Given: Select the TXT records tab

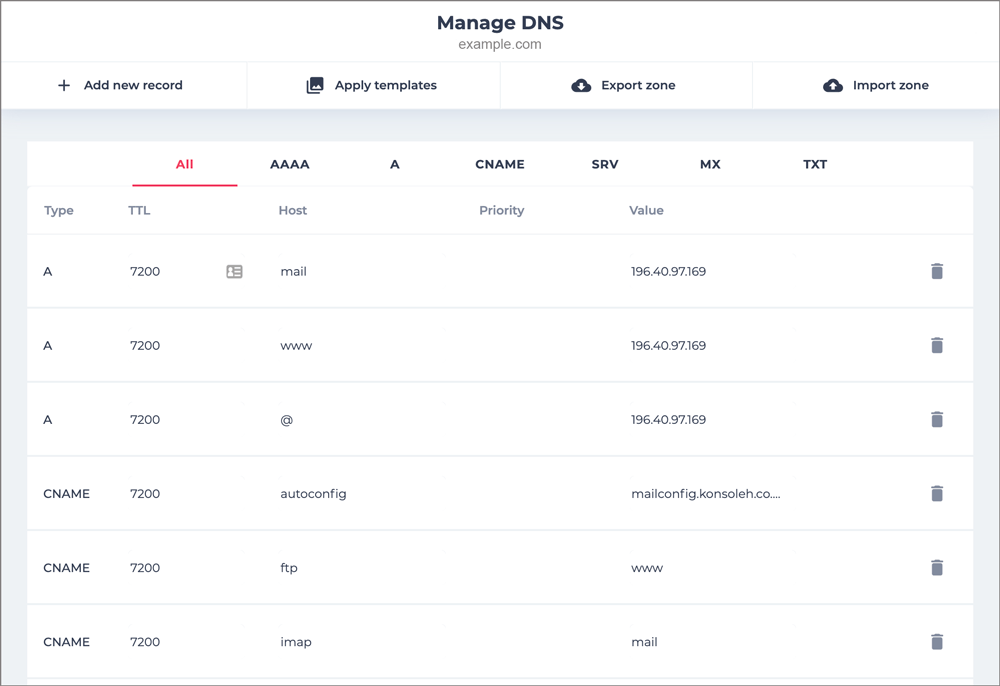Looking at the screenshot, I should [815, 164].
